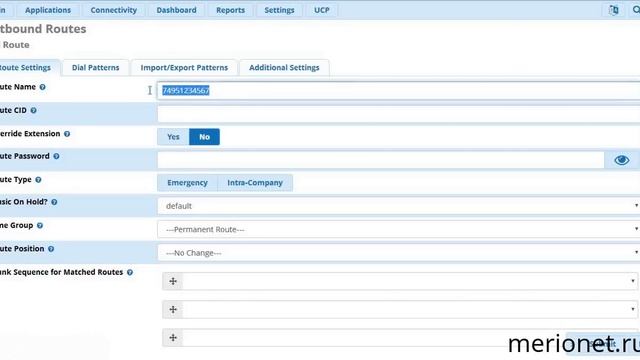Open the Connectivity menu
The width and height of the screenshot is (640, 360).
coord(113,10)
